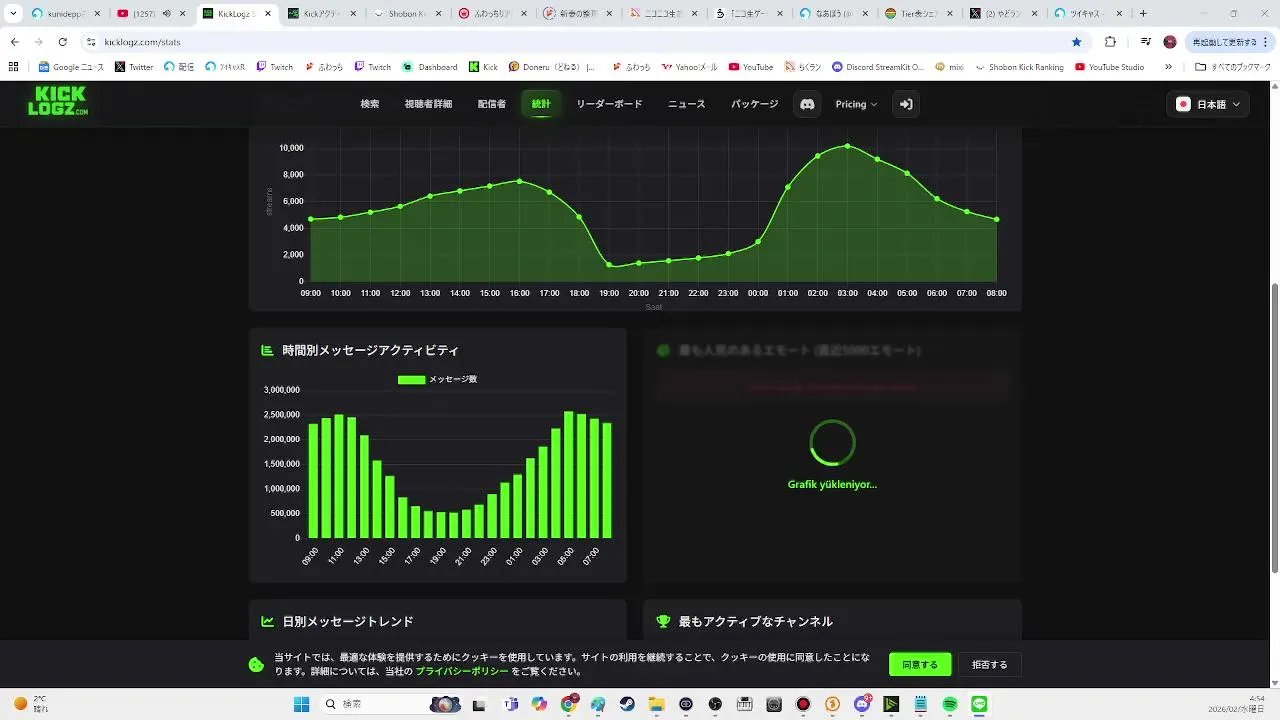1280x720 pixels.
Task: Go to the 視聴者詳細 nav item
Action: click(428, 104)
